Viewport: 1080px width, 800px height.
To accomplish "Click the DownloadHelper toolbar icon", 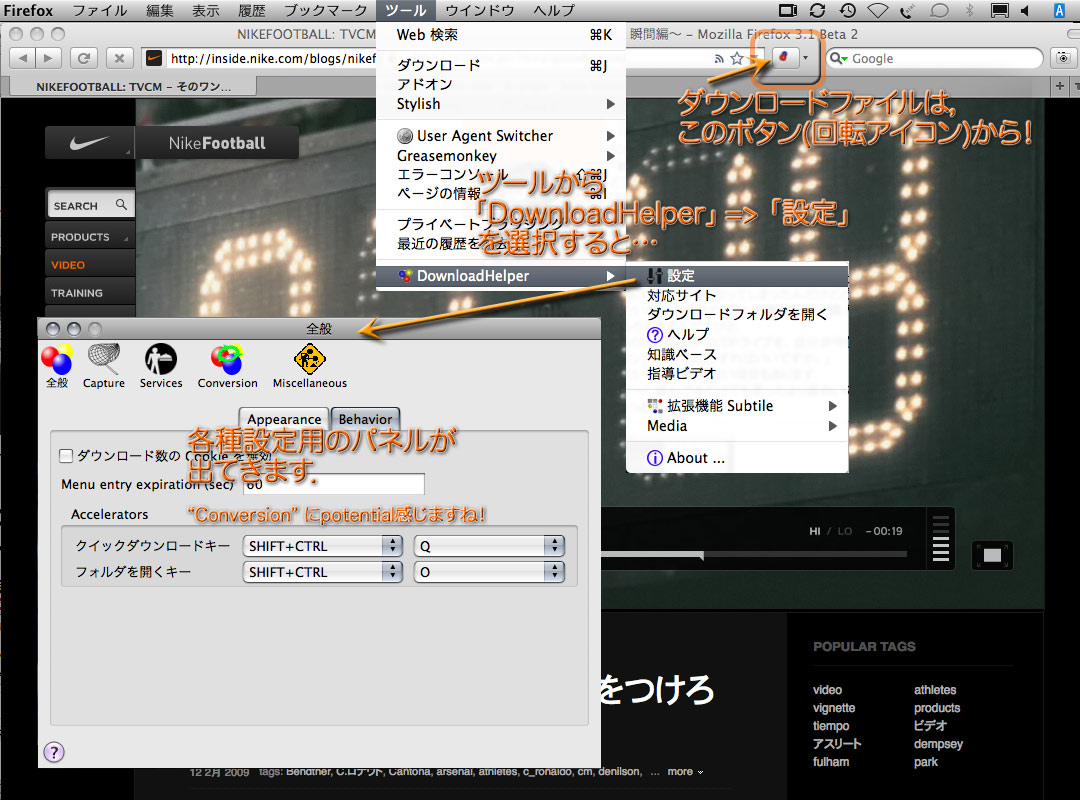I will (783, 58).
